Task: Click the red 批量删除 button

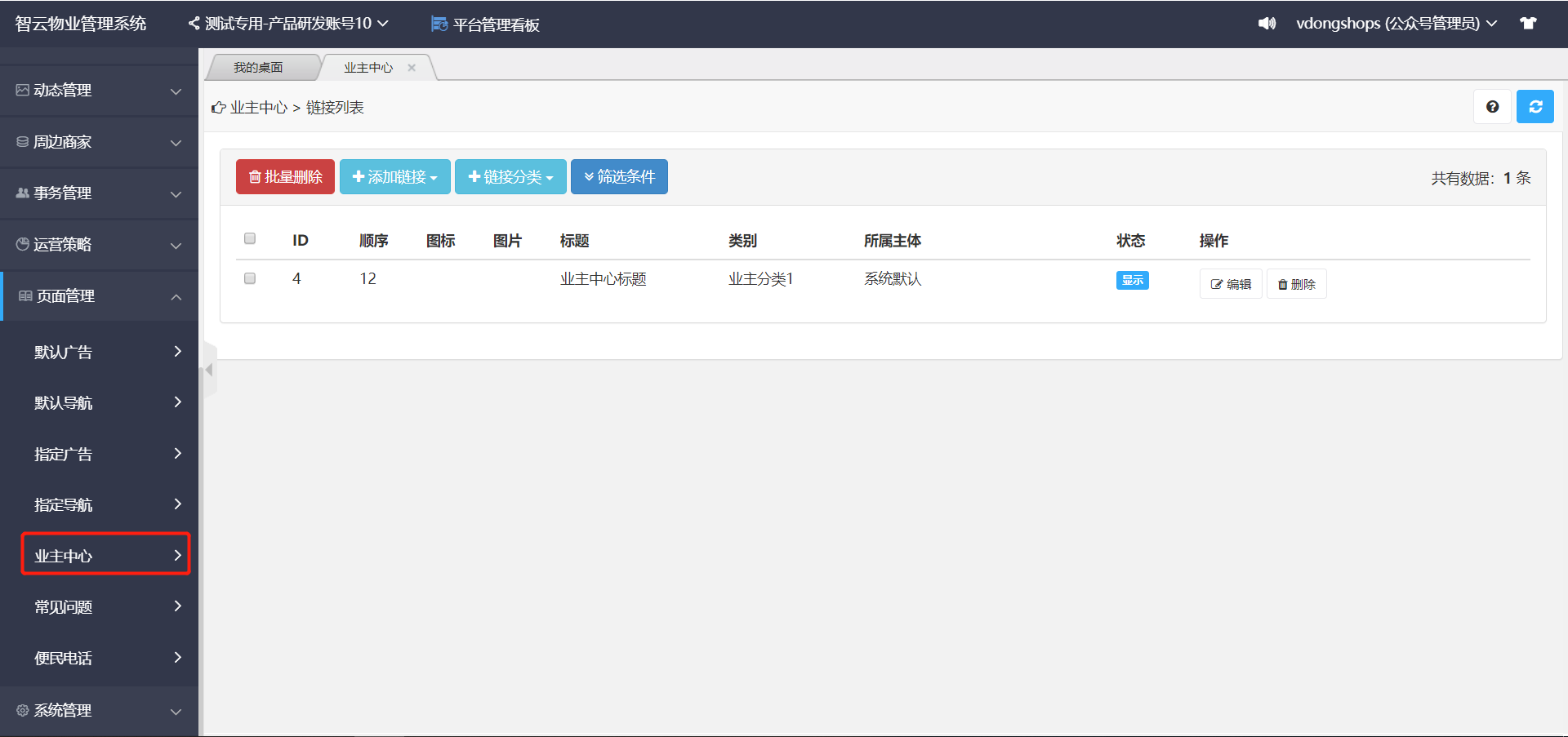Action: coord(285,176)
